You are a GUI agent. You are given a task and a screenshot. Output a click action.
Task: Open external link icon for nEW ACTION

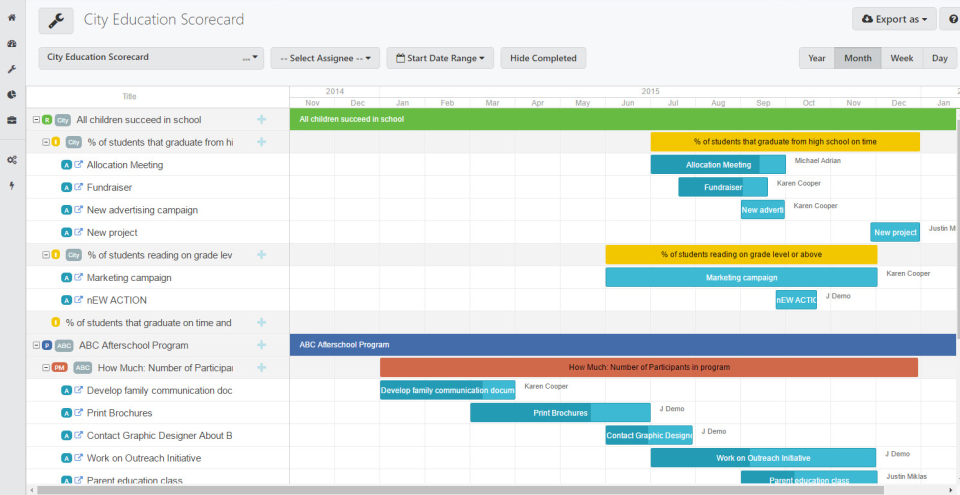78,300
